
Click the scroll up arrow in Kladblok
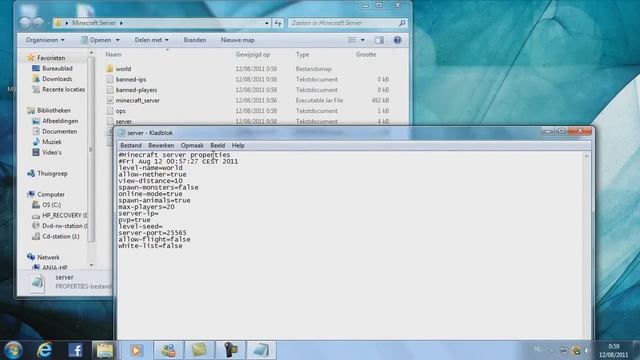tap(586, 156)
